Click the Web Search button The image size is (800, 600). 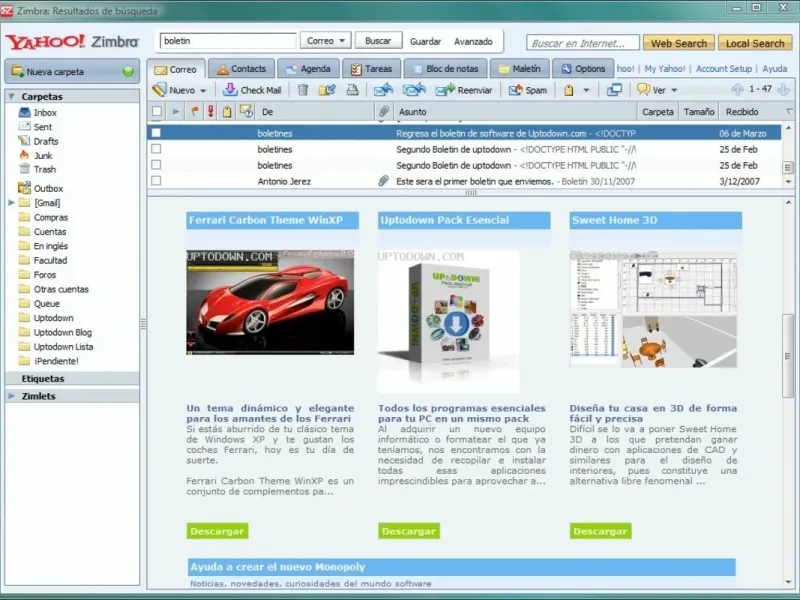point(678,43)
